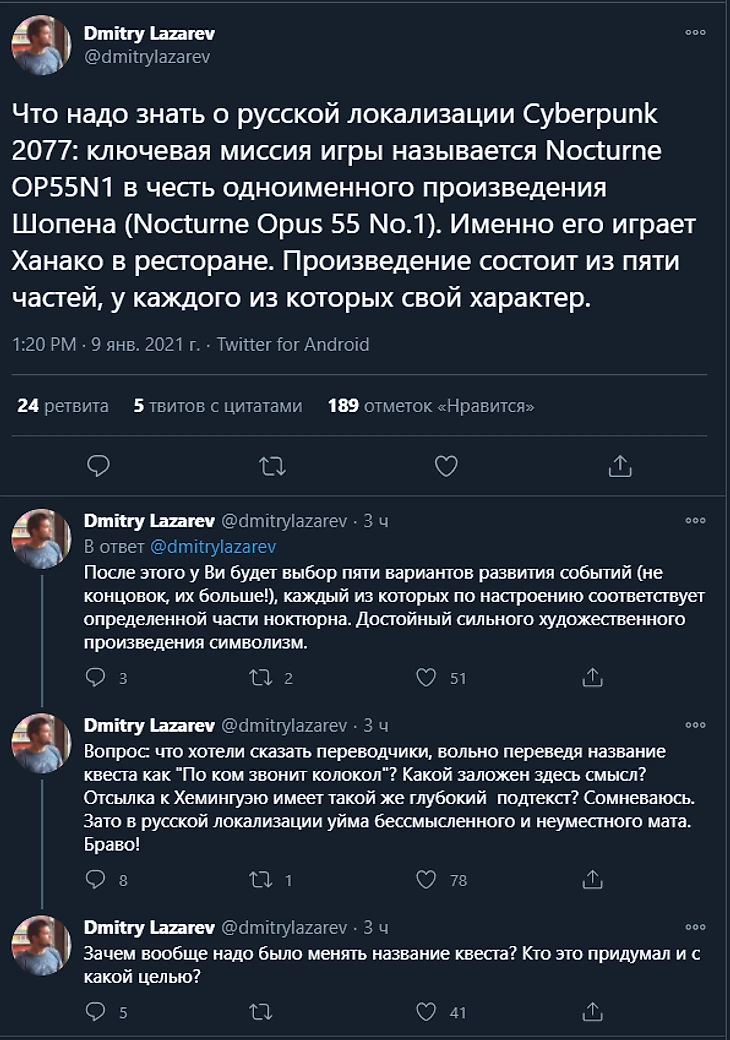Viewport: 730px width, 1040px height.
Task: Retweet the main Nocturne OP55N1 tweet
Action: [272, 465]
